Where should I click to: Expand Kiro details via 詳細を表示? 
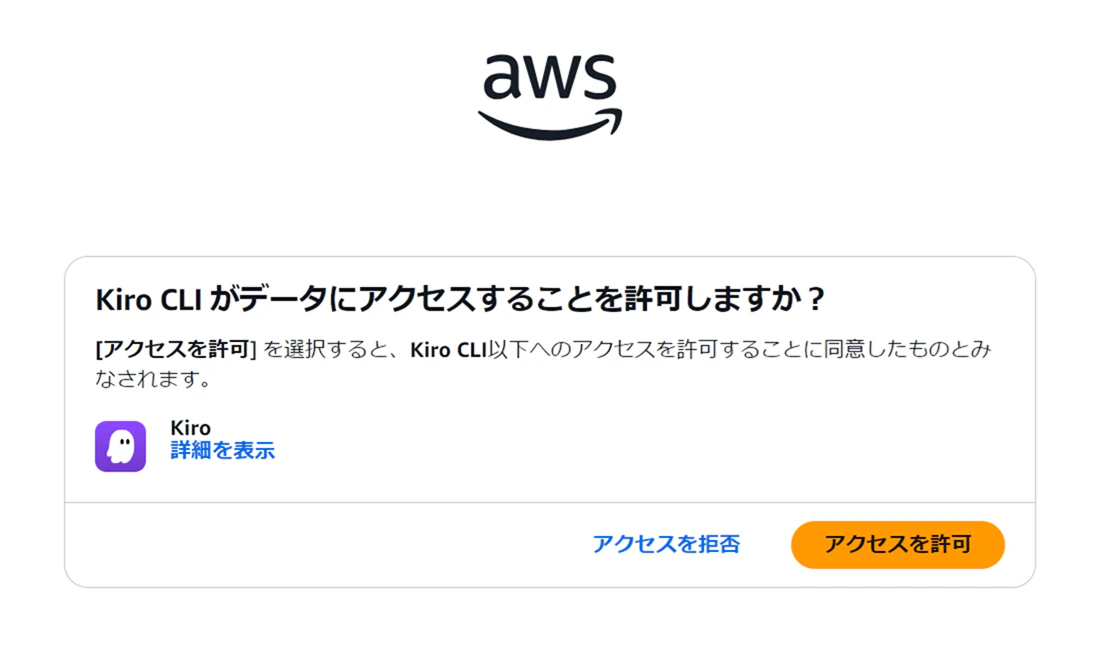[222, 451]
